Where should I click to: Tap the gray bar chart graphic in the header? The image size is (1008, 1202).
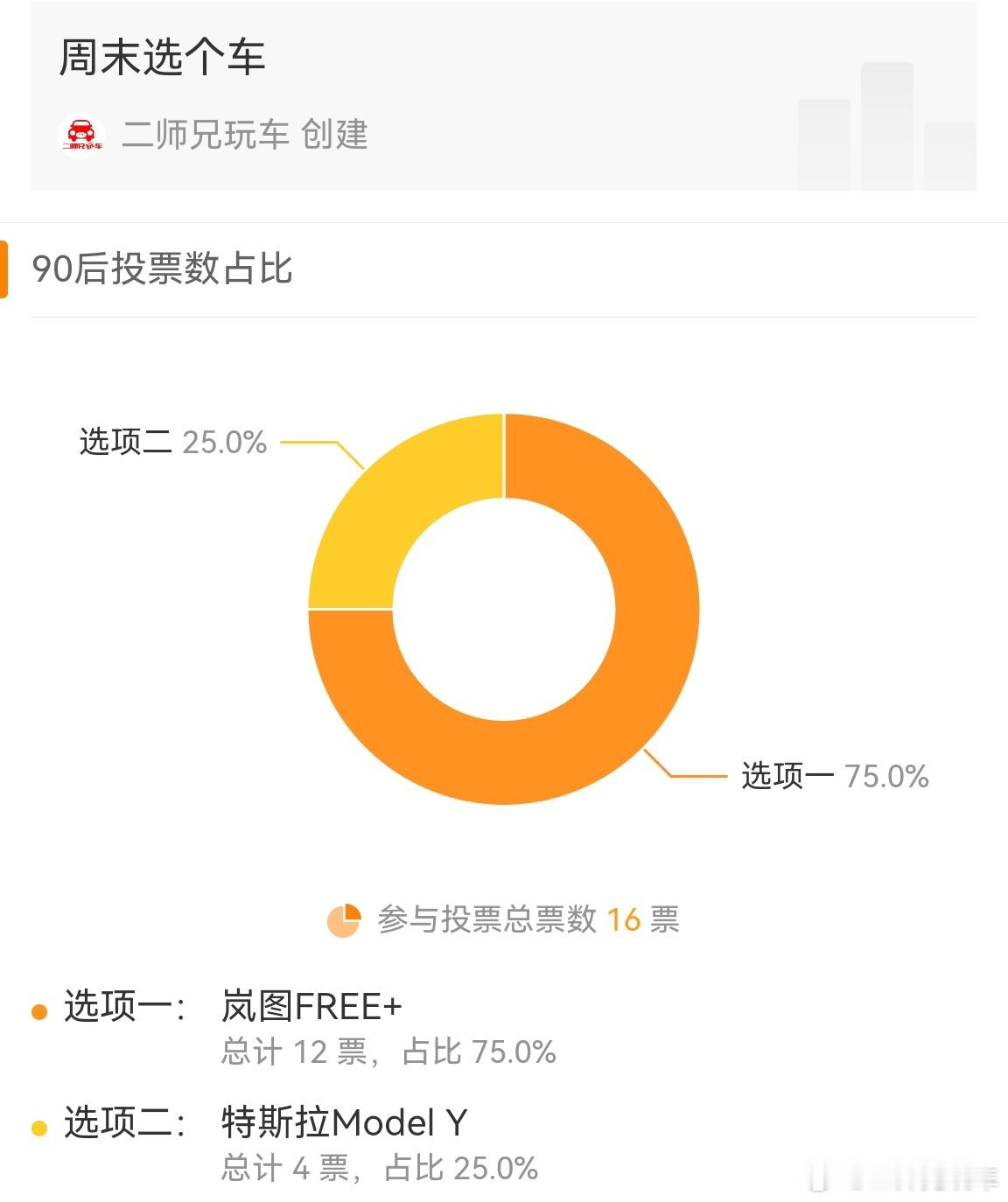coord(886,126)
